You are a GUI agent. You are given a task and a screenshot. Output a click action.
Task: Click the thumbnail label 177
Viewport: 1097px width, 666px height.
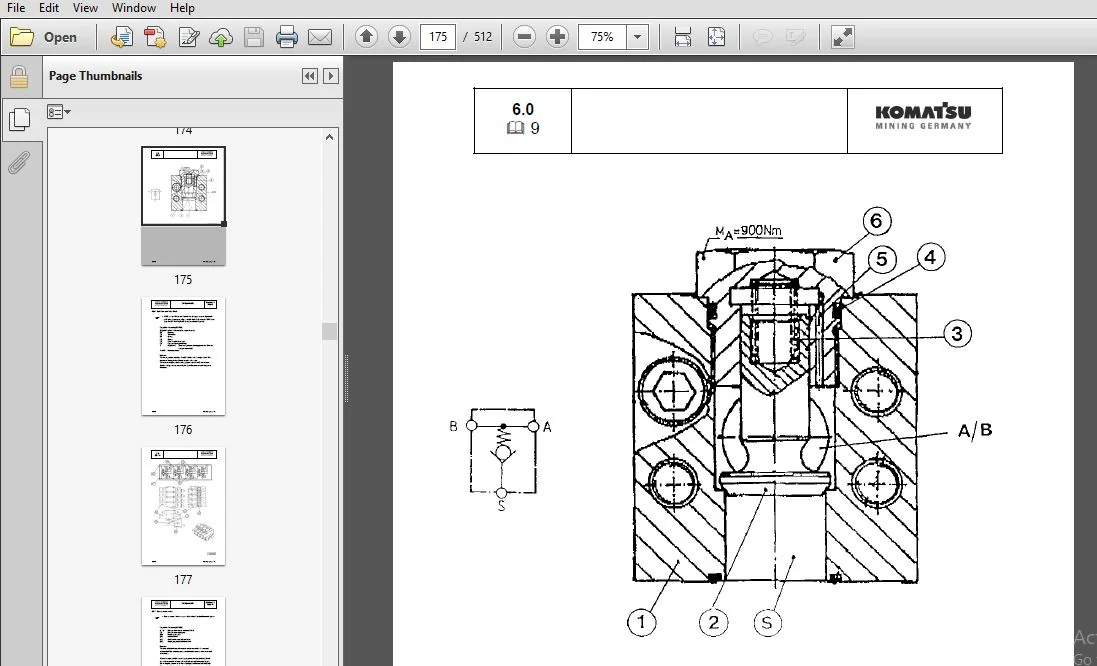(183, 579)
